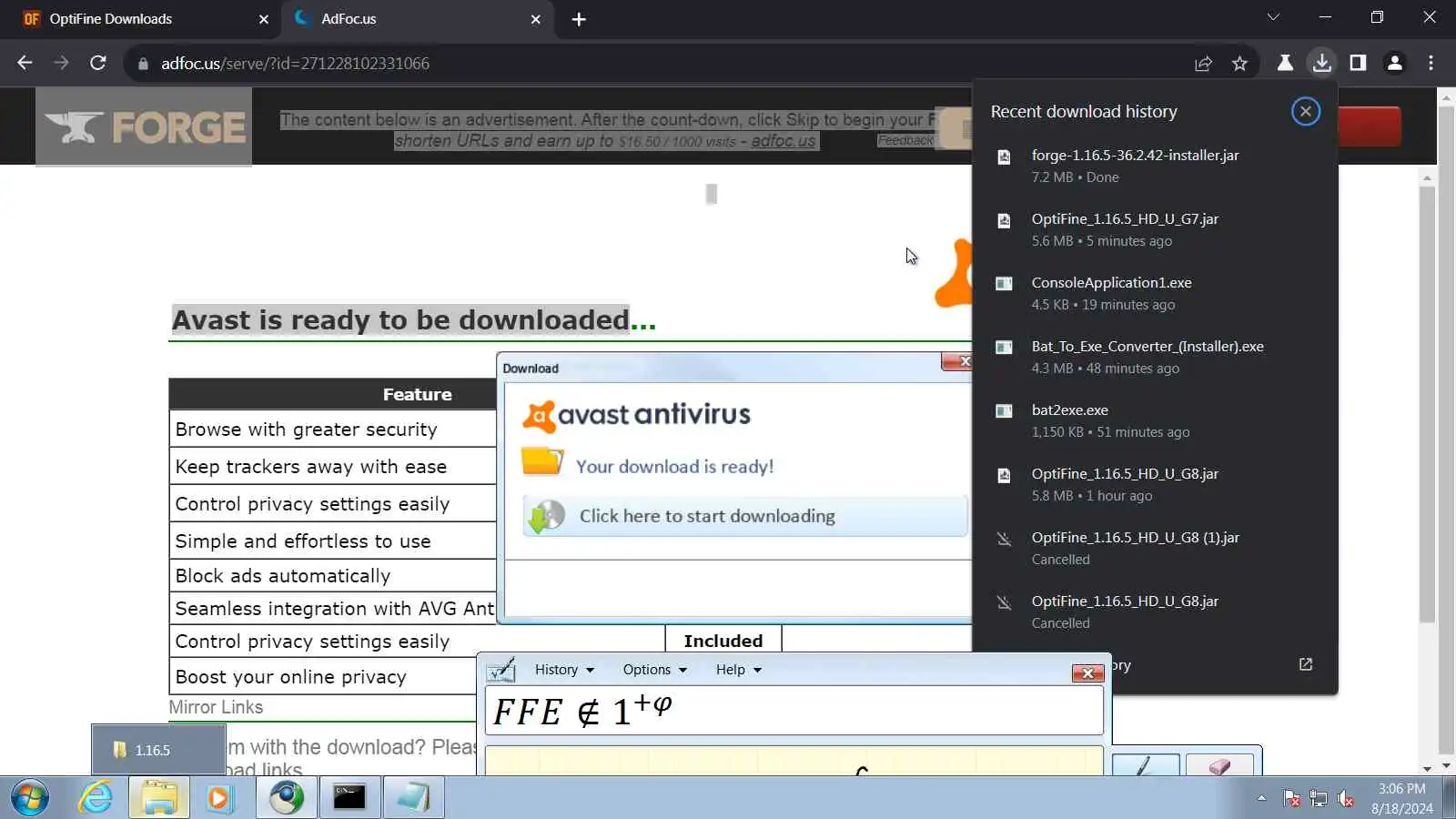Viewport: 1456px width, 819px height.
Task: Expand the Options menu in Math Input Panel
Action: tap(654, 670)
